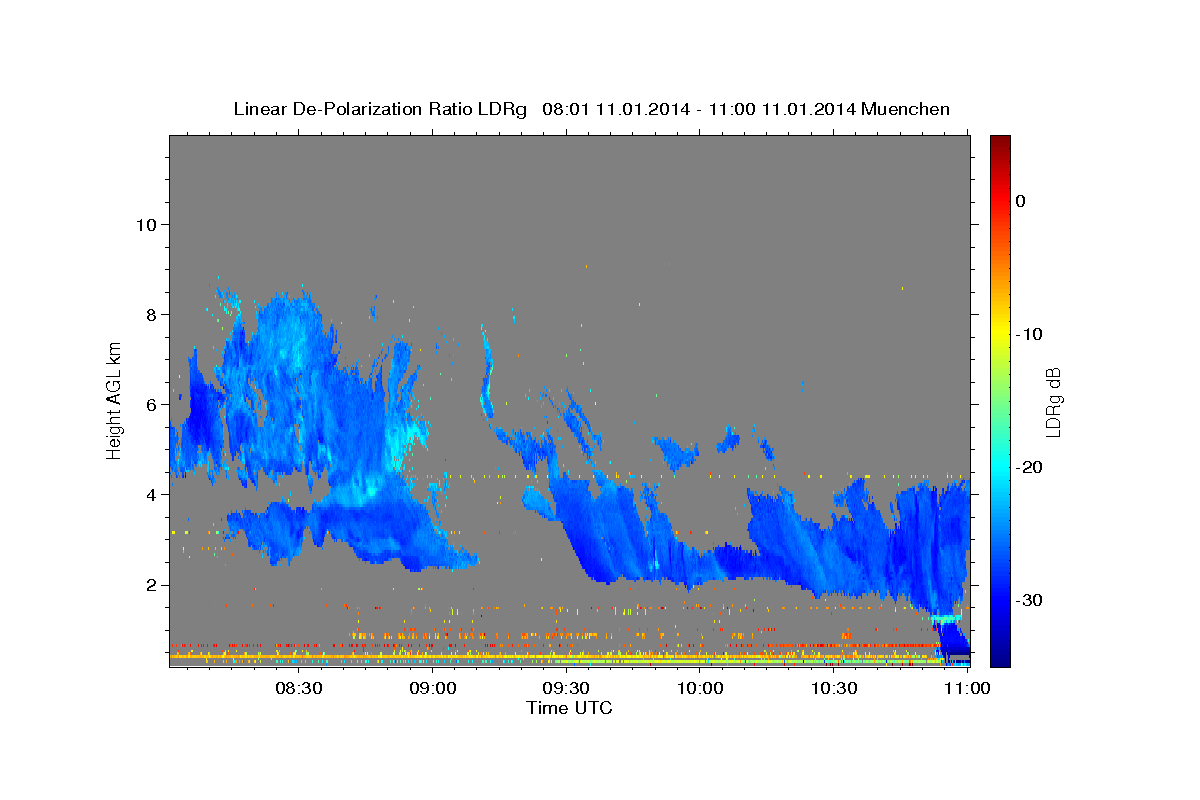Click the LDRg color scale bar

point(1000,401)
